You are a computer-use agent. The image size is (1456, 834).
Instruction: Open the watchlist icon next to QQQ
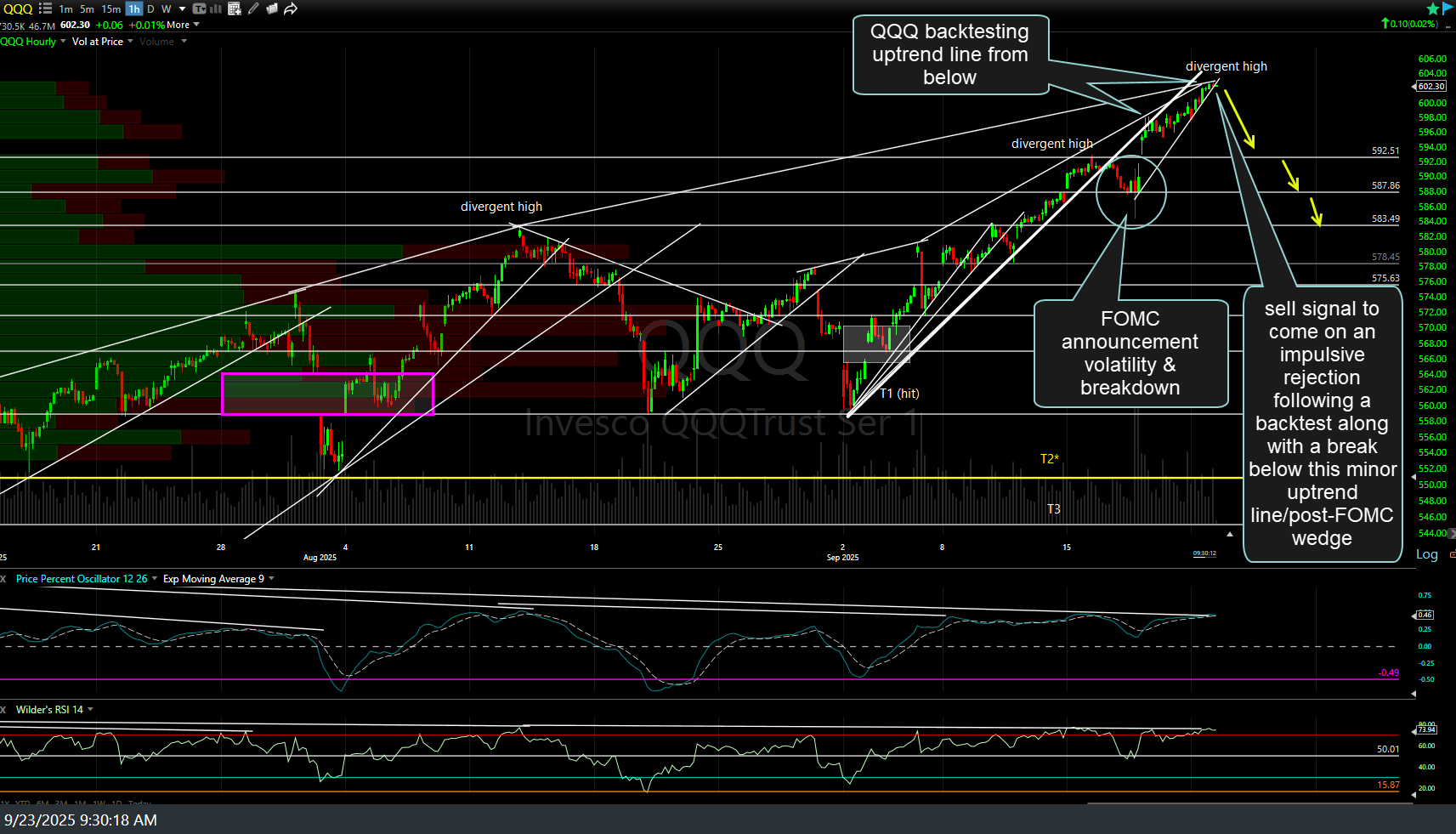pos(47,9)
